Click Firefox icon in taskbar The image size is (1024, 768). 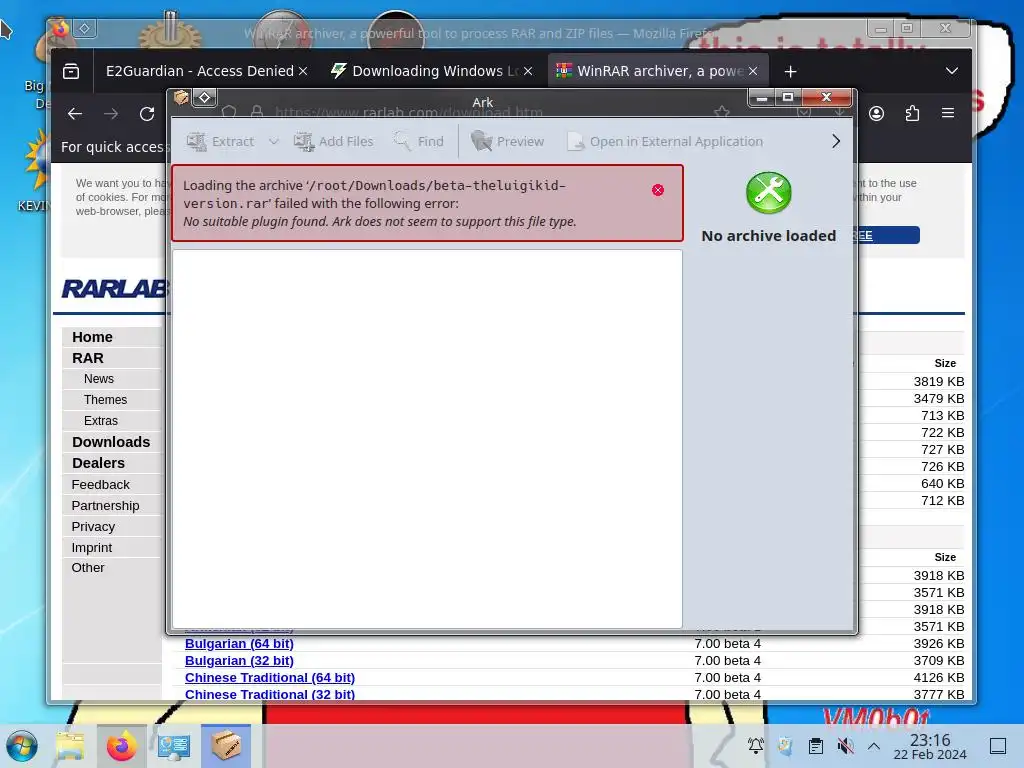pyautogui.click(x=121, y=746)
